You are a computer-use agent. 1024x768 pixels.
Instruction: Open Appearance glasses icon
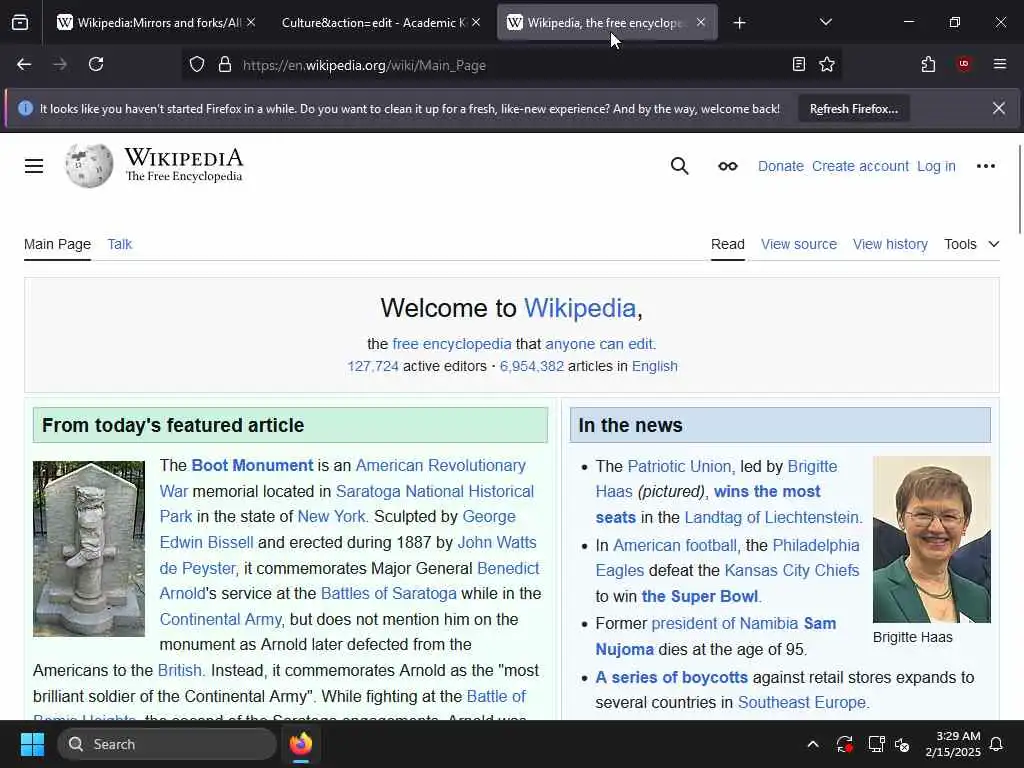[x=728, y=166]
